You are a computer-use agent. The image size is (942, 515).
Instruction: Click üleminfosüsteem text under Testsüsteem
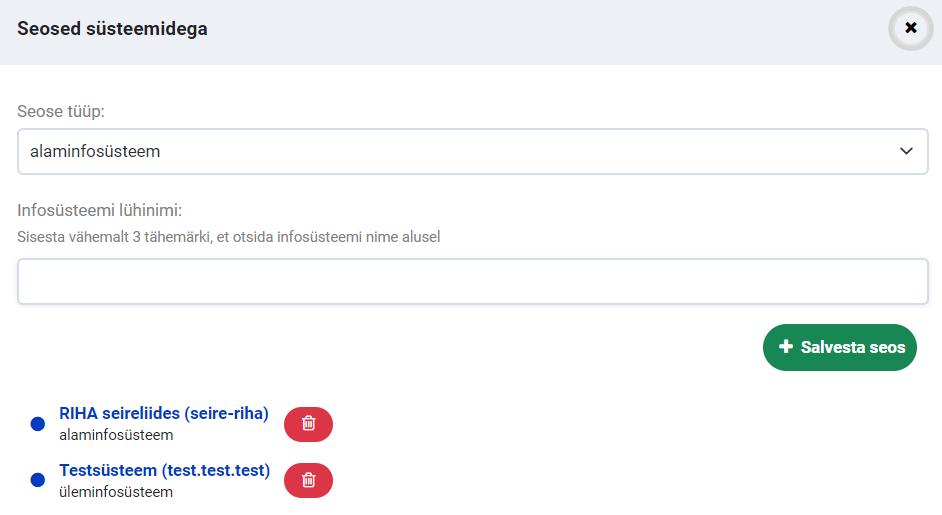pyautogui.click(x=116, y=492)
